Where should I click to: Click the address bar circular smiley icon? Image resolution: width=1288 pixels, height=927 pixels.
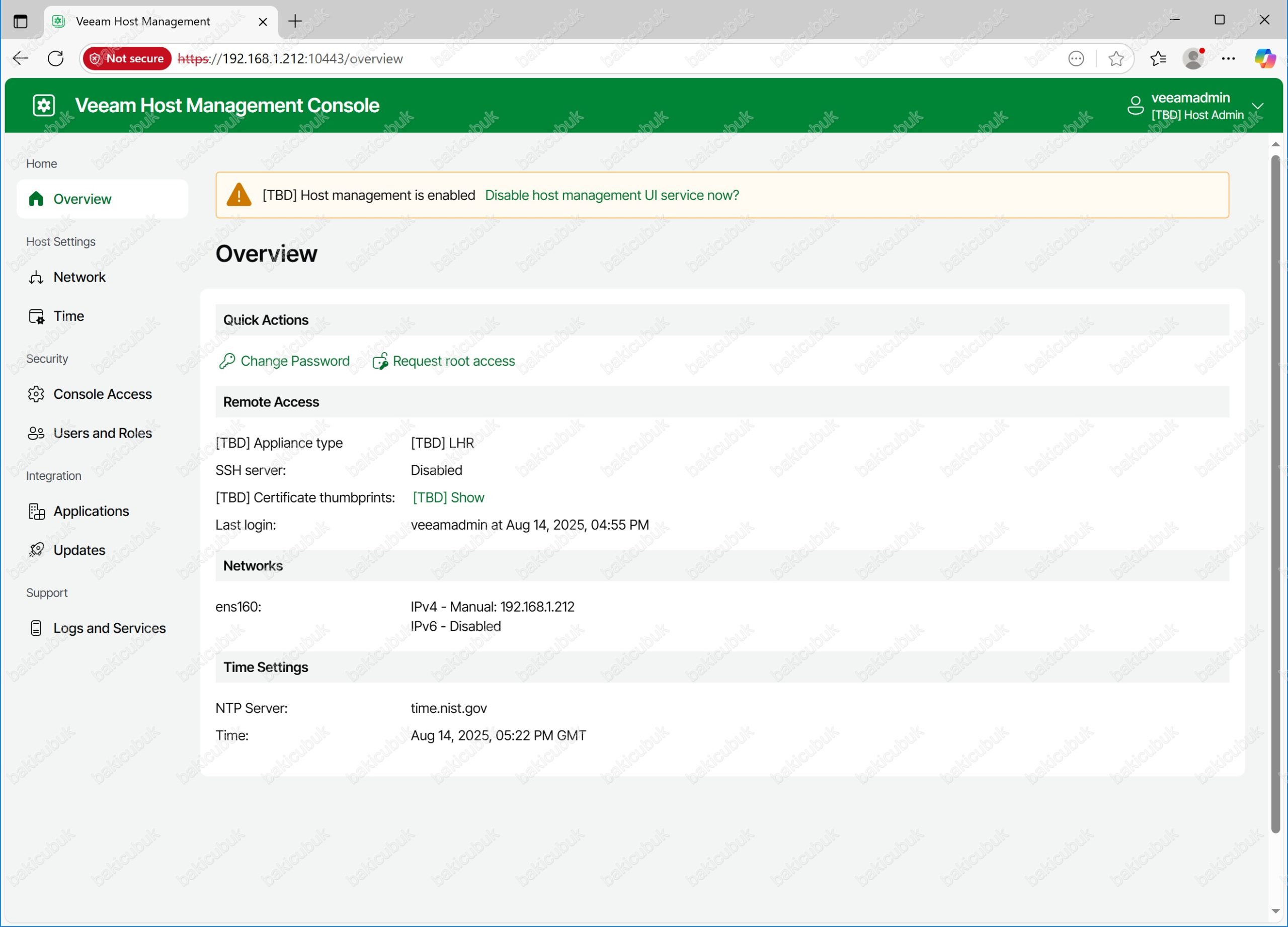(x=1076, y=58)
